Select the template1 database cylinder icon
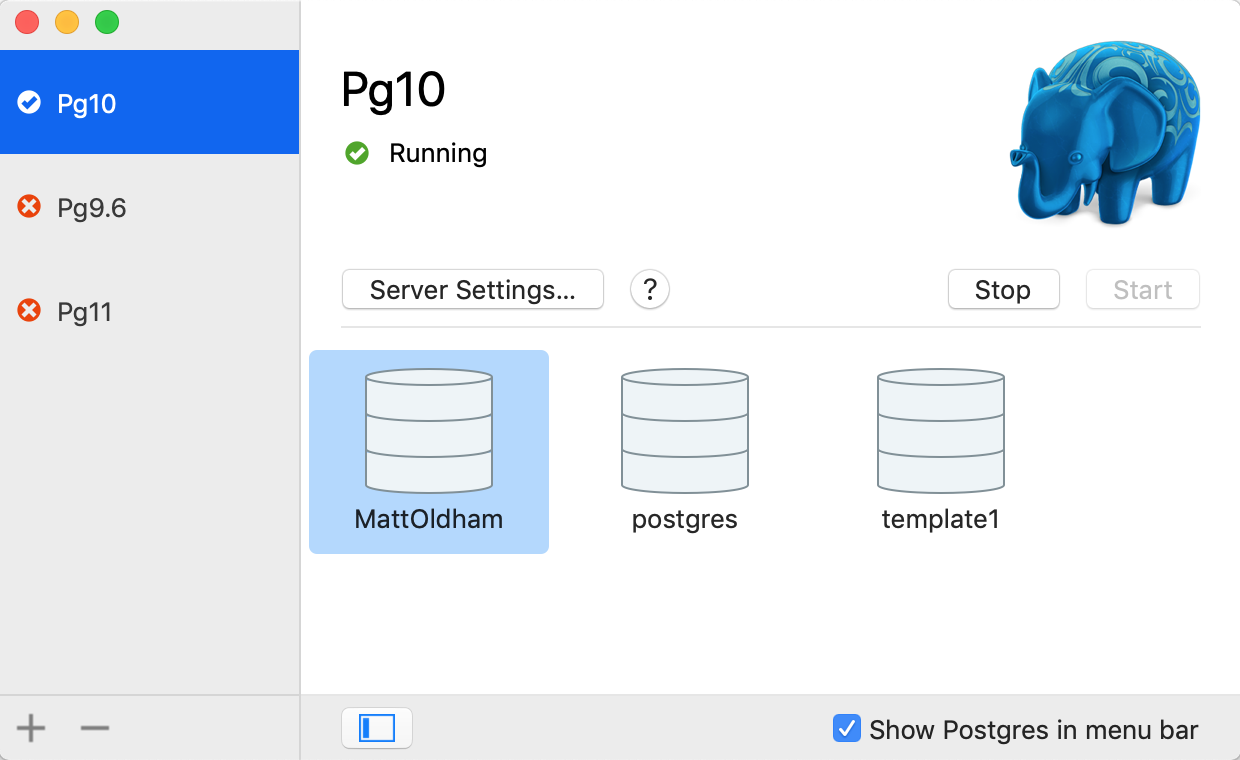The width and height of the screenshot is (1240, 760). point(941,432)
